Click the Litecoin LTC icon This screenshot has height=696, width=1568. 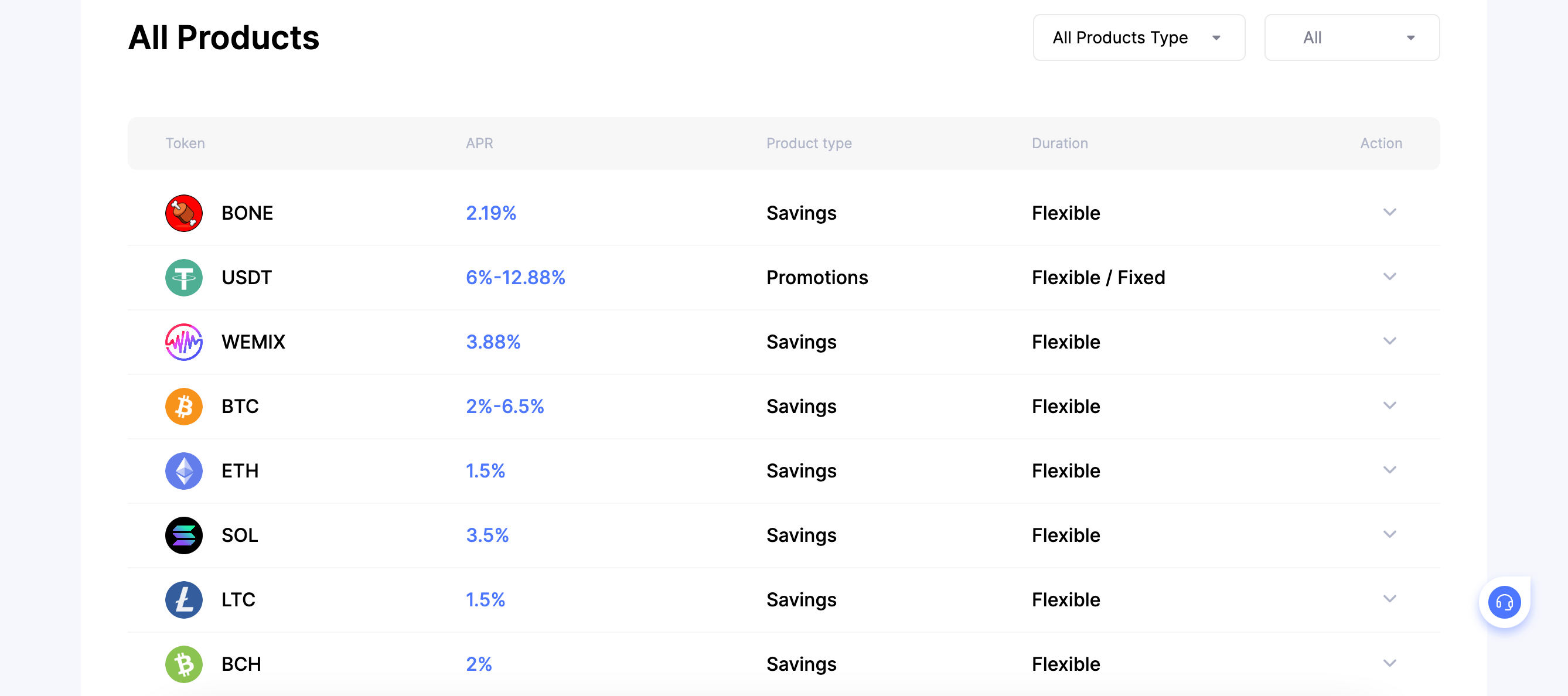pyautogui.click(x=184, y=600)
